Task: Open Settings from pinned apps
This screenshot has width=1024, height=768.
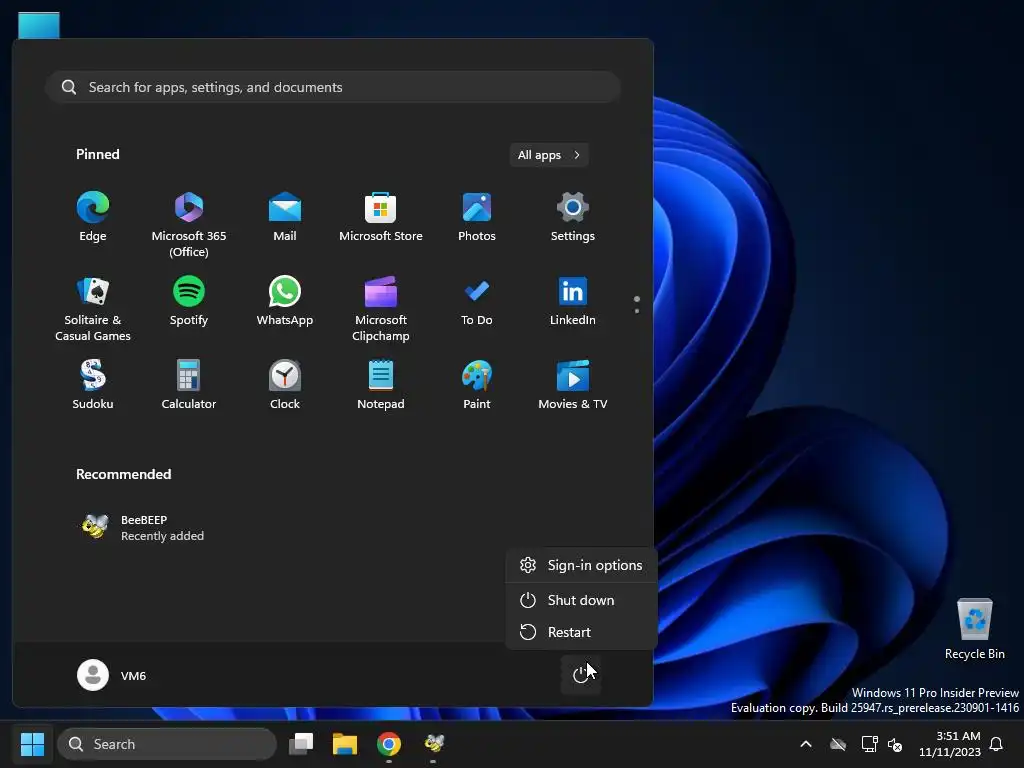Action: (573, 217)
